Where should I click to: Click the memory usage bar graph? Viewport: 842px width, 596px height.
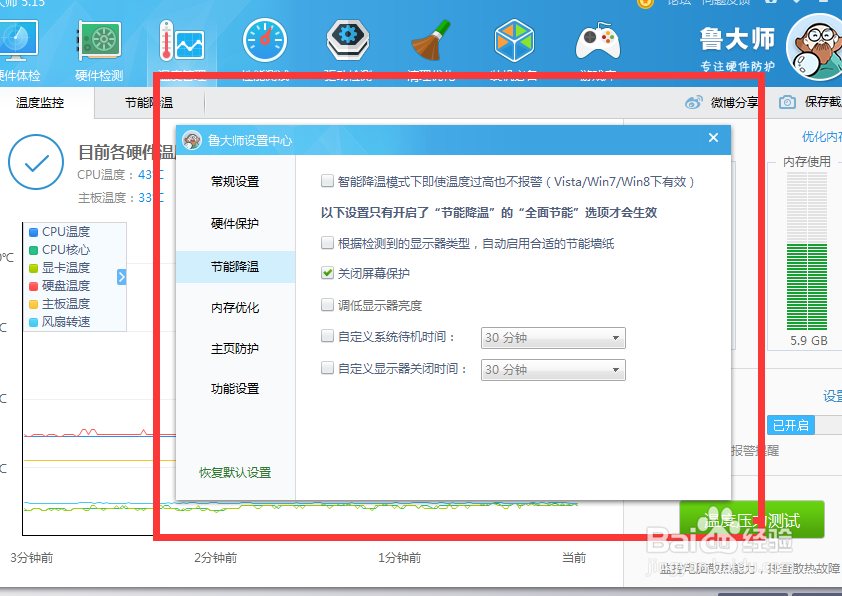coord(807,251)
